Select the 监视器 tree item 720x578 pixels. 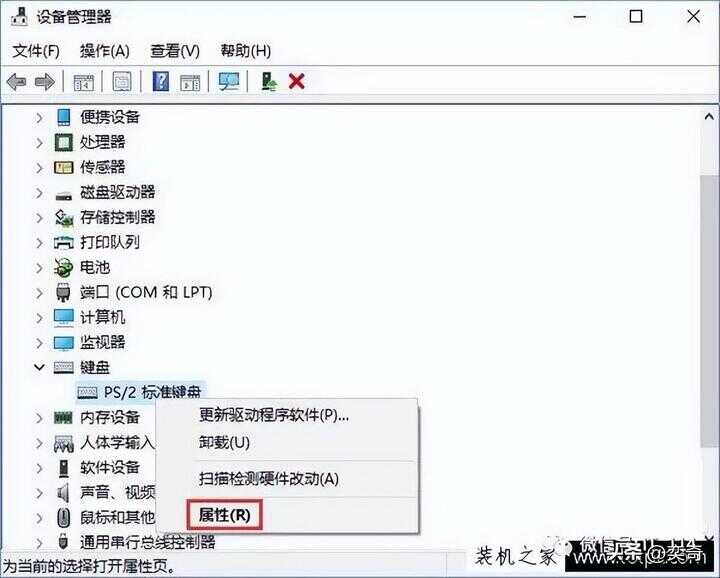(x=102, y=342)
